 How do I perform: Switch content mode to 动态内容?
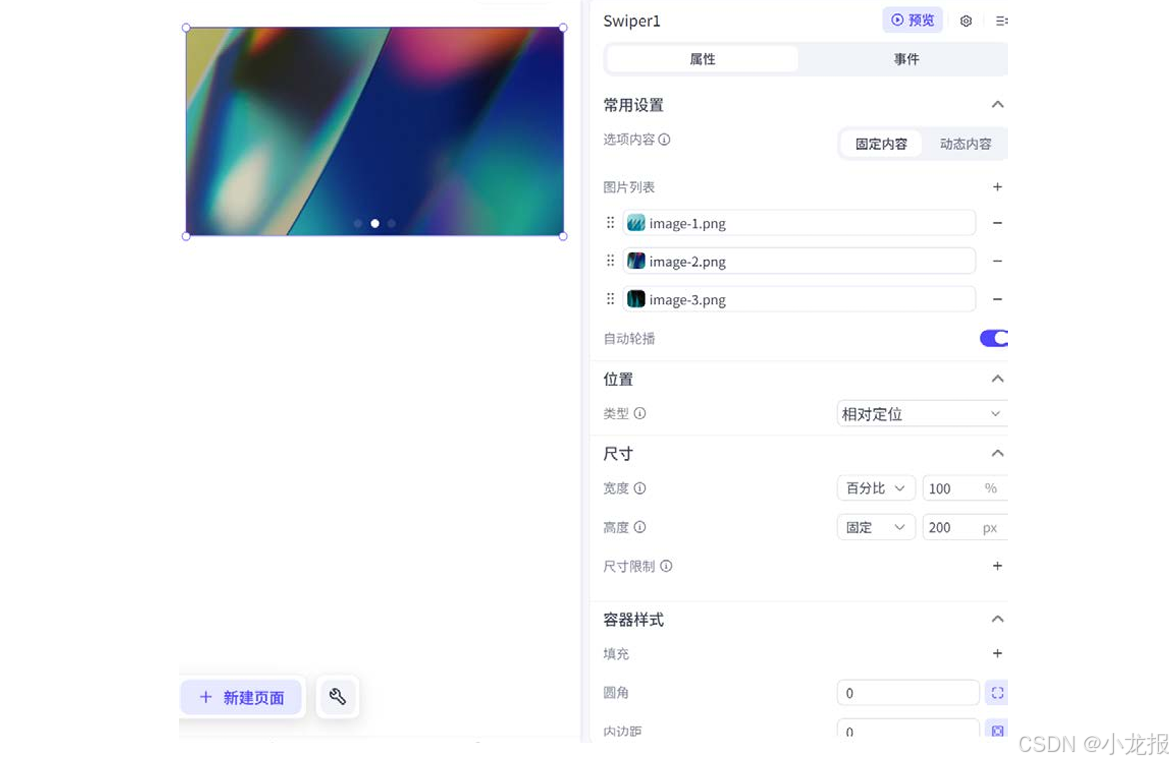coord(964,143)
